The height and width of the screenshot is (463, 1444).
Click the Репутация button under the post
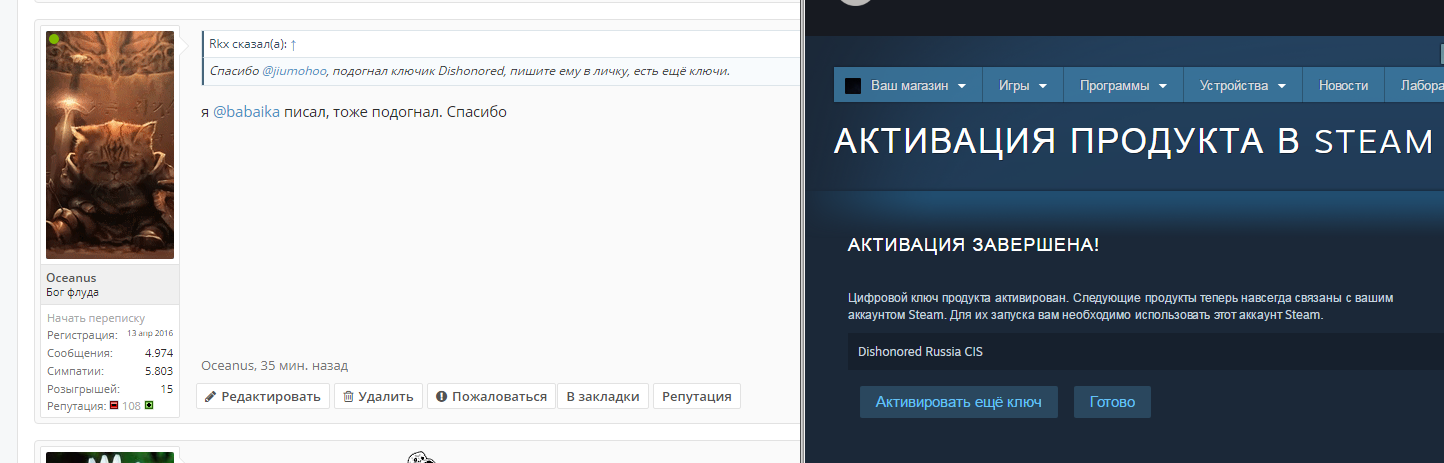click(x=697, y=396)
